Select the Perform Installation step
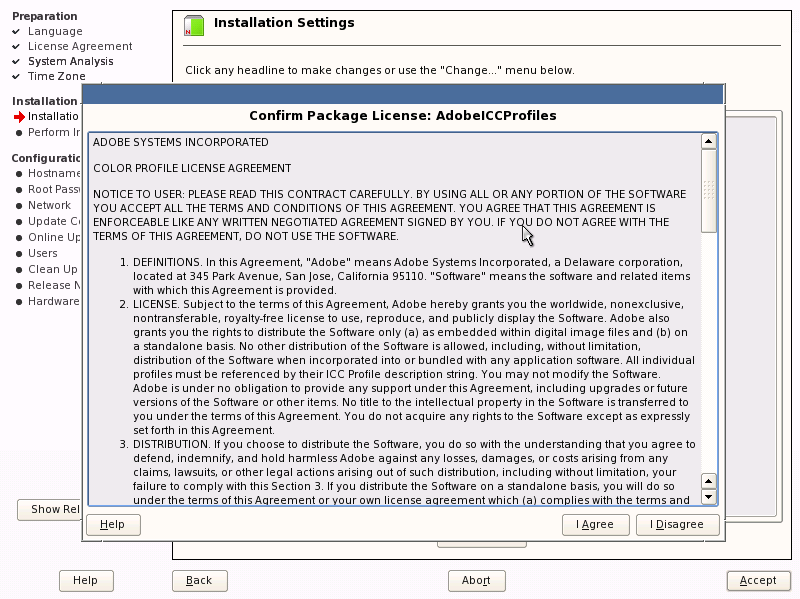Image resolution: width=800 pixels, height=599 pixels. click(x=54, y=132)
